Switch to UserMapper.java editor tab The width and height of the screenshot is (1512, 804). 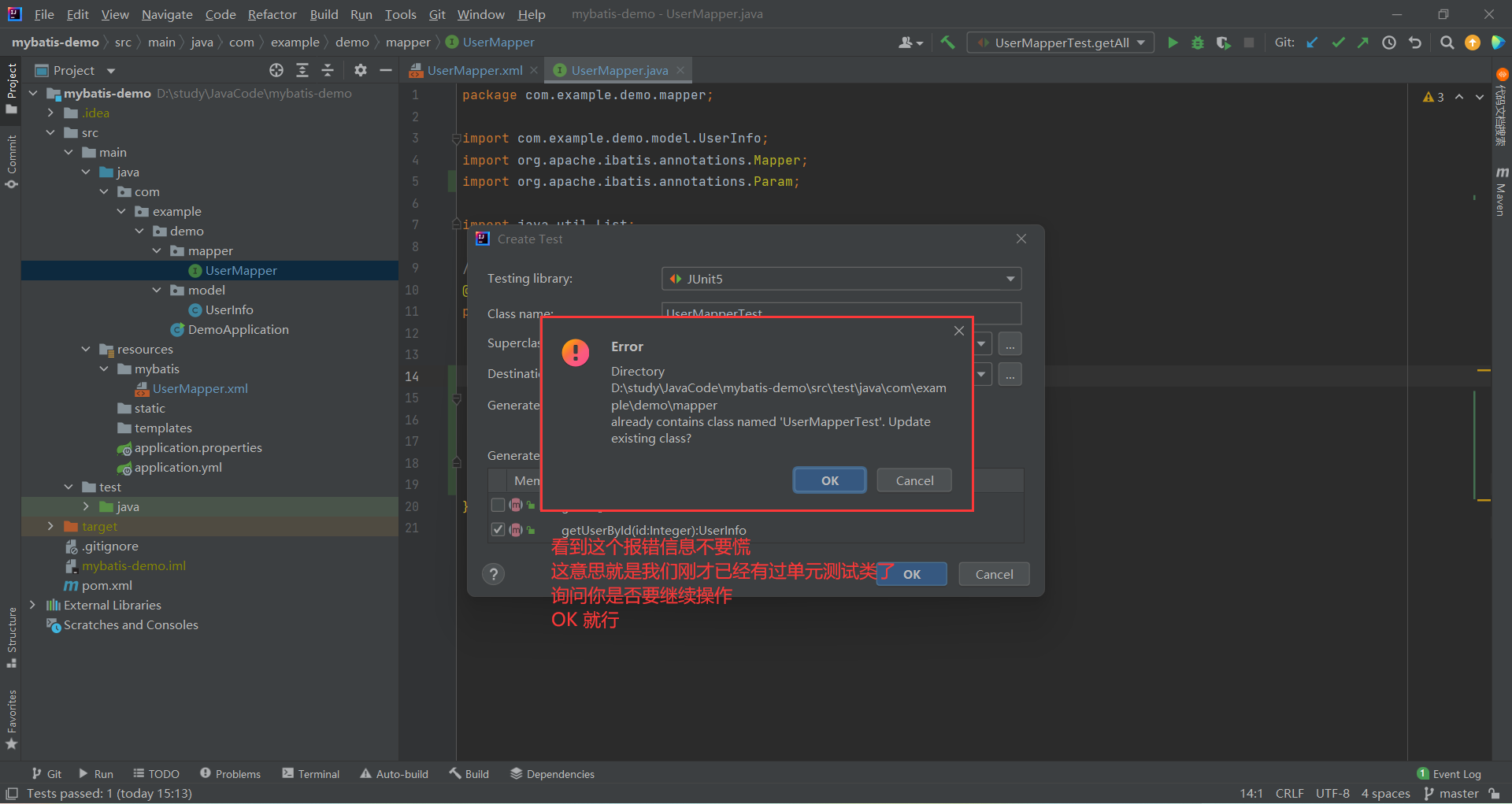click(619, 71)
